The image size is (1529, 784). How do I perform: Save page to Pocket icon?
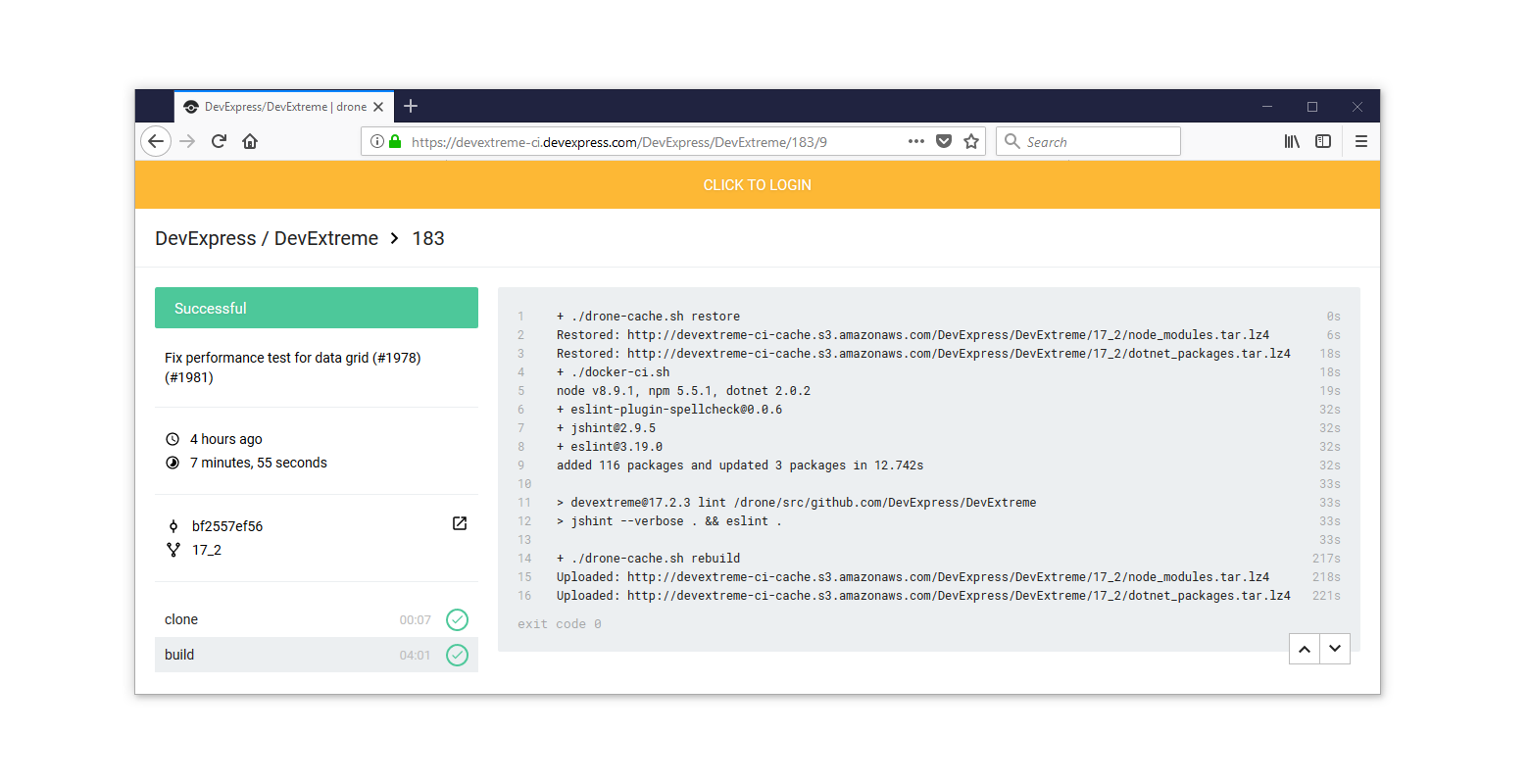(944, 141)
